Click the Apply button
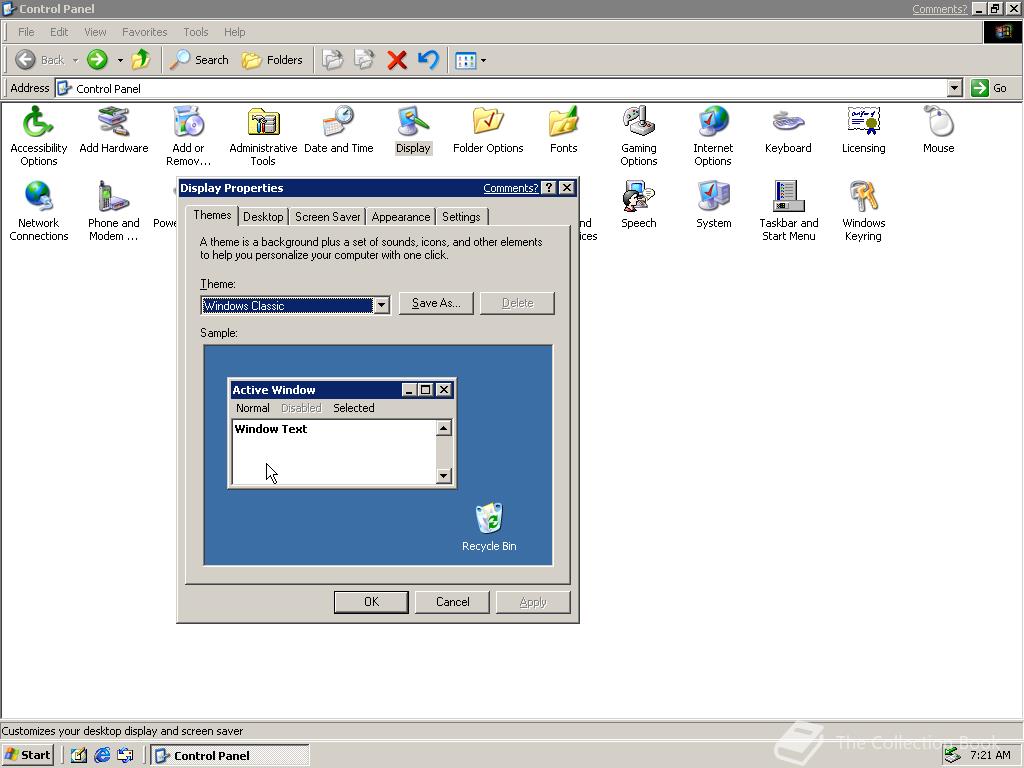The image size is (1024, 768). pyautogui.click(x=533, y=602)
